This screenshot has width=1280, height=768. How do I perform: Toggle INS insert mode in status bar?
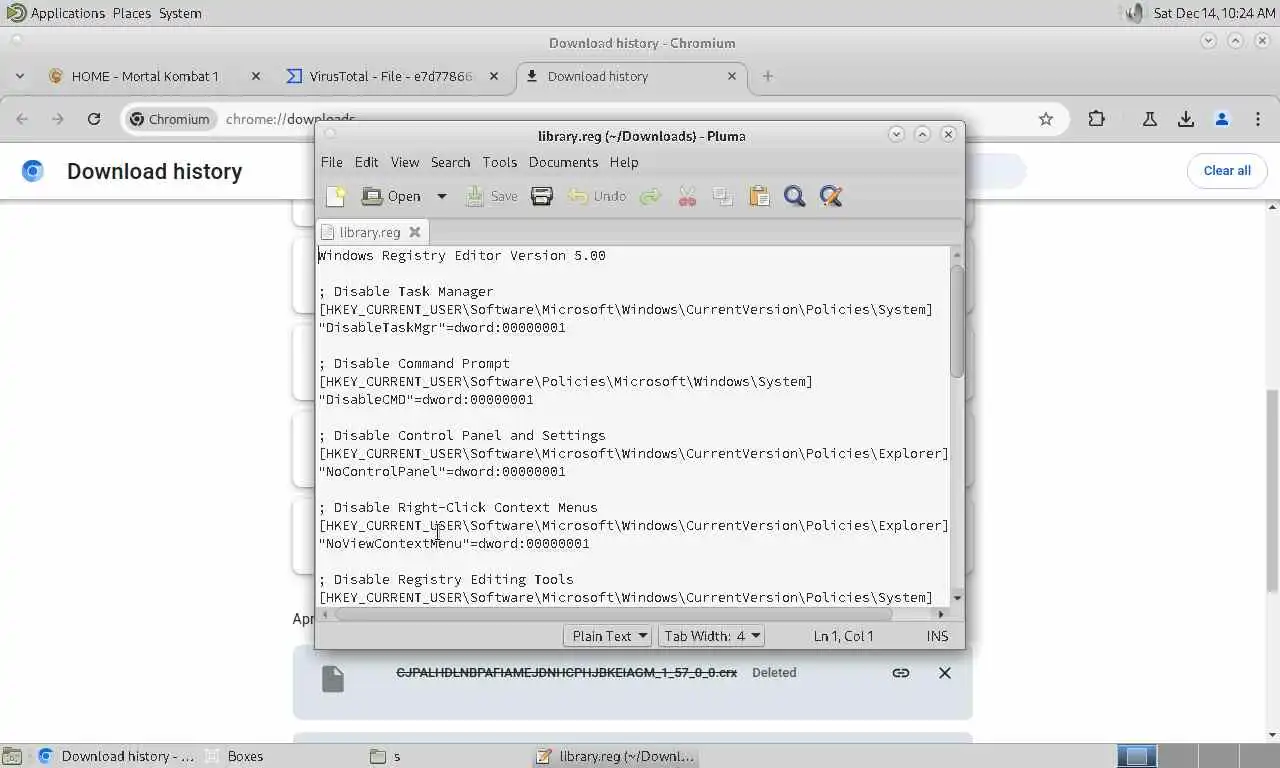937,636
